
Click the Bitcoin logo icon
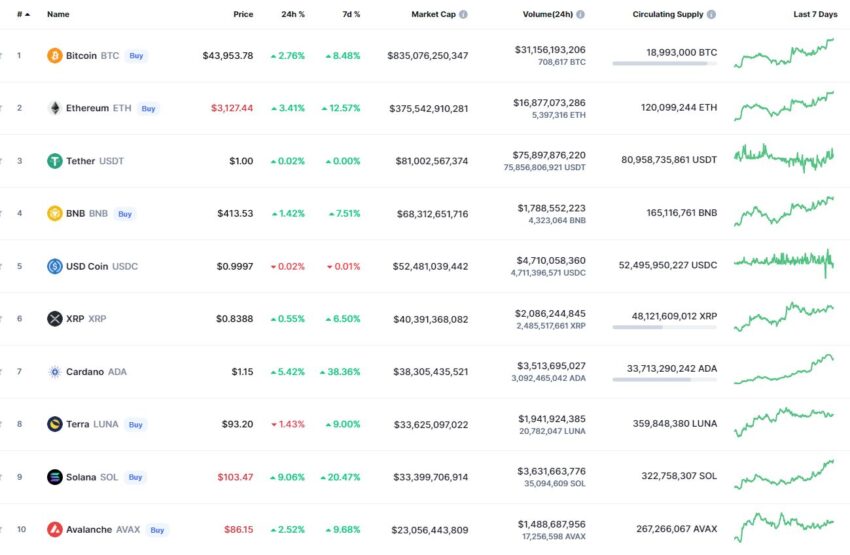click(x=55, y=55)
